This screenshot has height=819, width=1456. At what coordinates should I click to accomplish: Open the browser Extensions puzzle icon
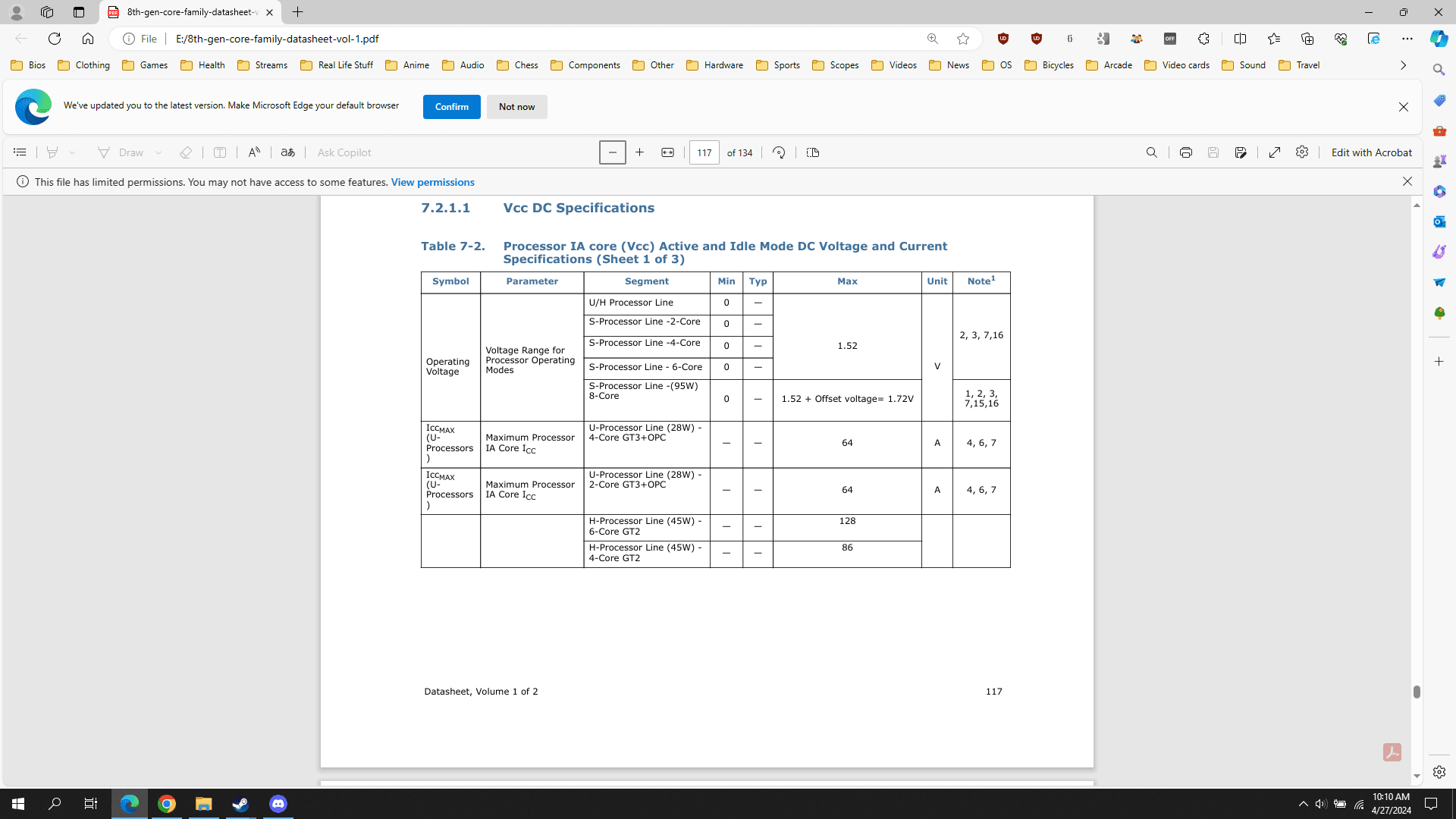[1203, 39]
